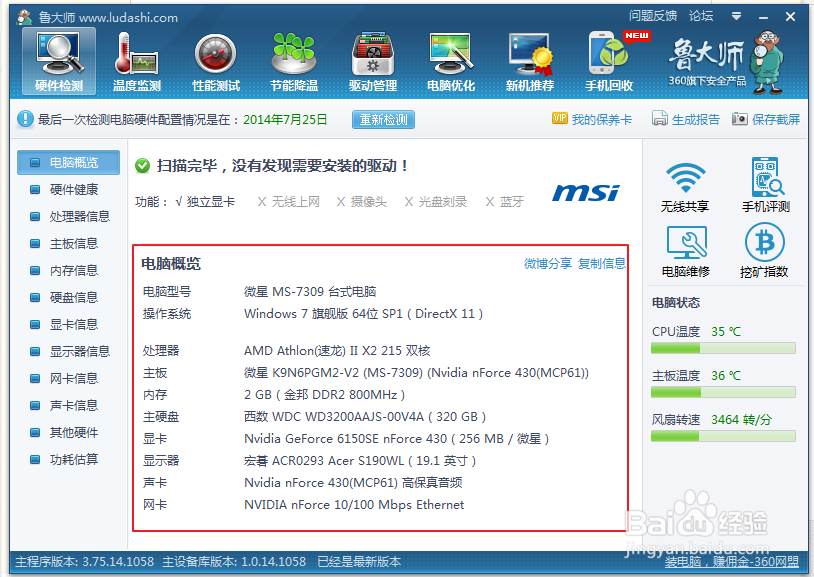Viewport: 814px width, 577px height.
Task: Click the K9N6PGM2-V2 motherboard text
Action: point(416,373)
